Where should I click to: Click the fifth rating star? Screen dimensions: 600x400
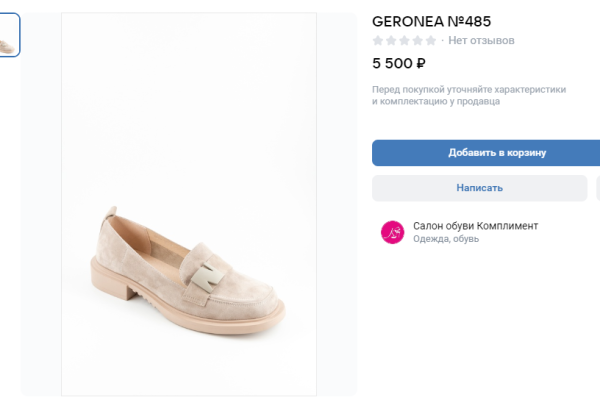(x=430, y=41)
